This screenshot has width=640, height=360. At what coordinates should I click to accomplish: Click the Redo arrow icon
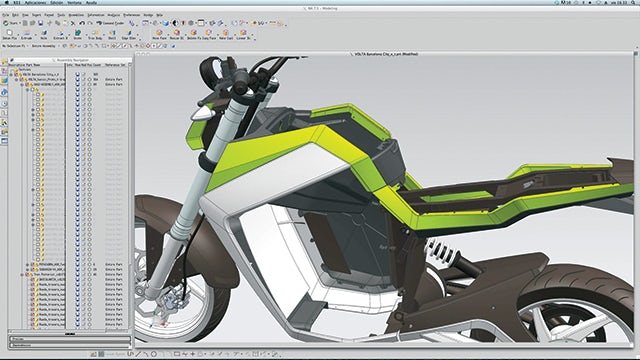(x=90, y=23)
